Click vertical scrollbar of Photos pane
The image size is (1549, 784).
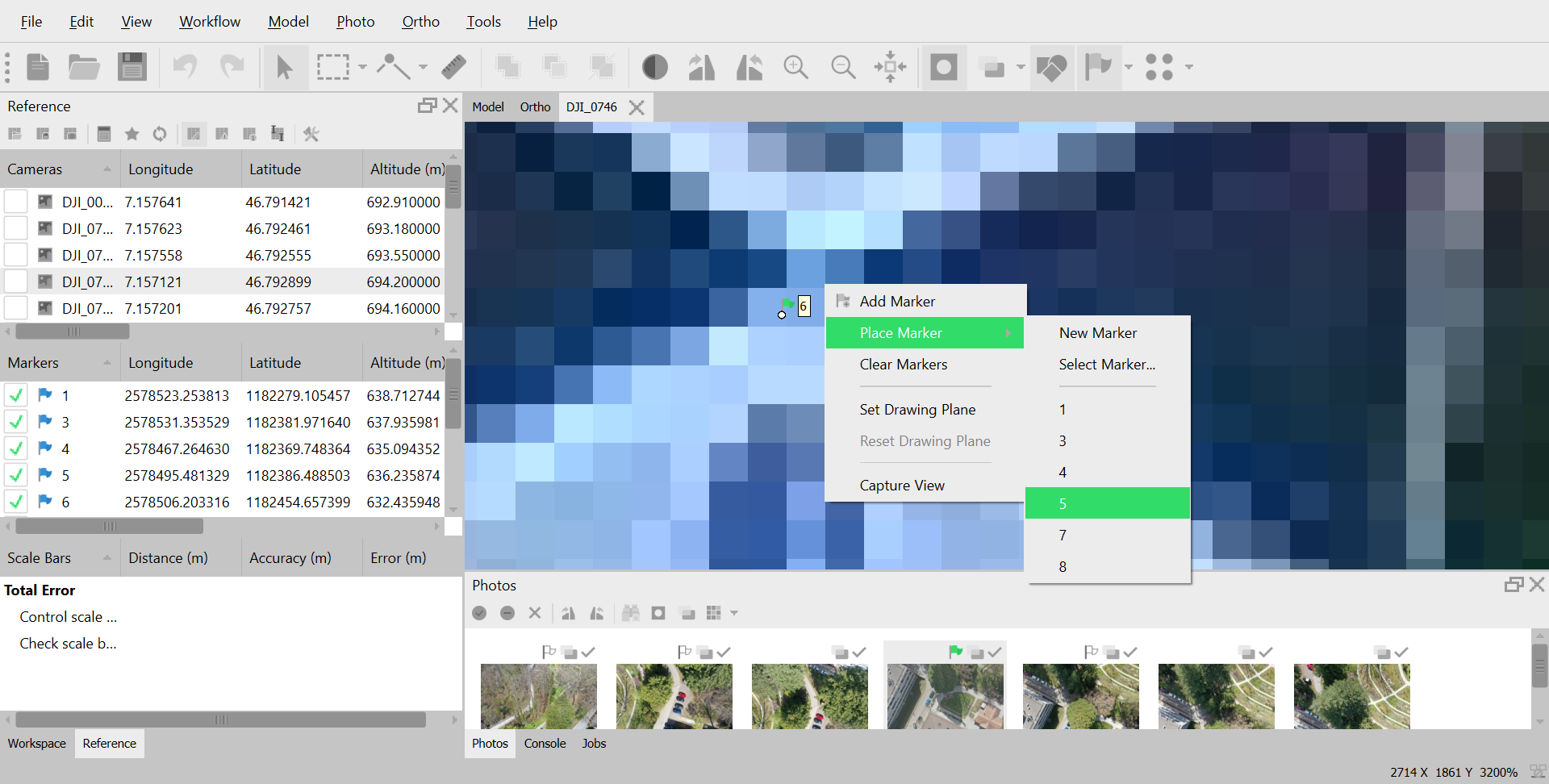[1540, 665]
